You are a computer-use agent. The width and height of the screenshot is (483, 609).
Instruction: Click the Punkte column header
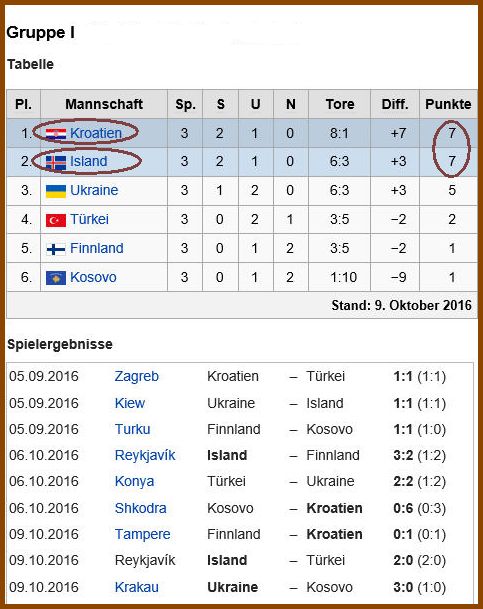coord(448,104)
